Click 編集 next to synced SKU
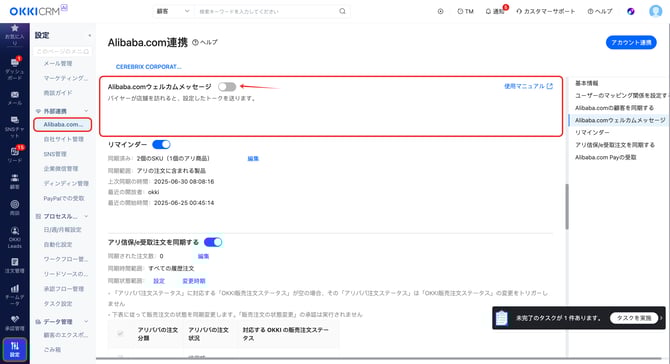Viewport: 670px width, 364px height. (253, 159)
